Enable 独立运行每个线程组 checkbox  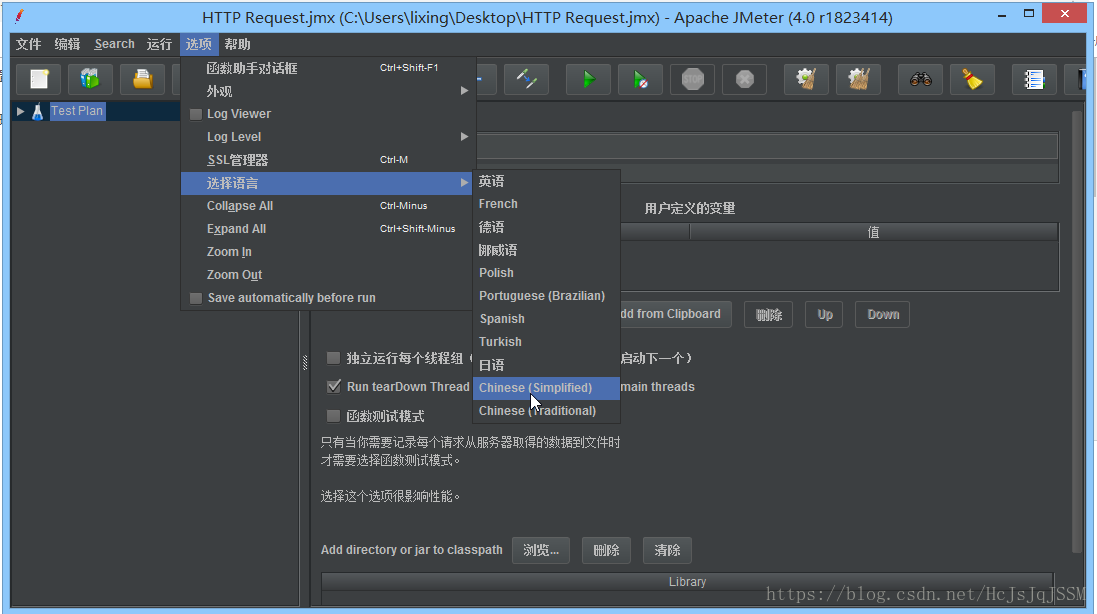[x=334, y=358]
